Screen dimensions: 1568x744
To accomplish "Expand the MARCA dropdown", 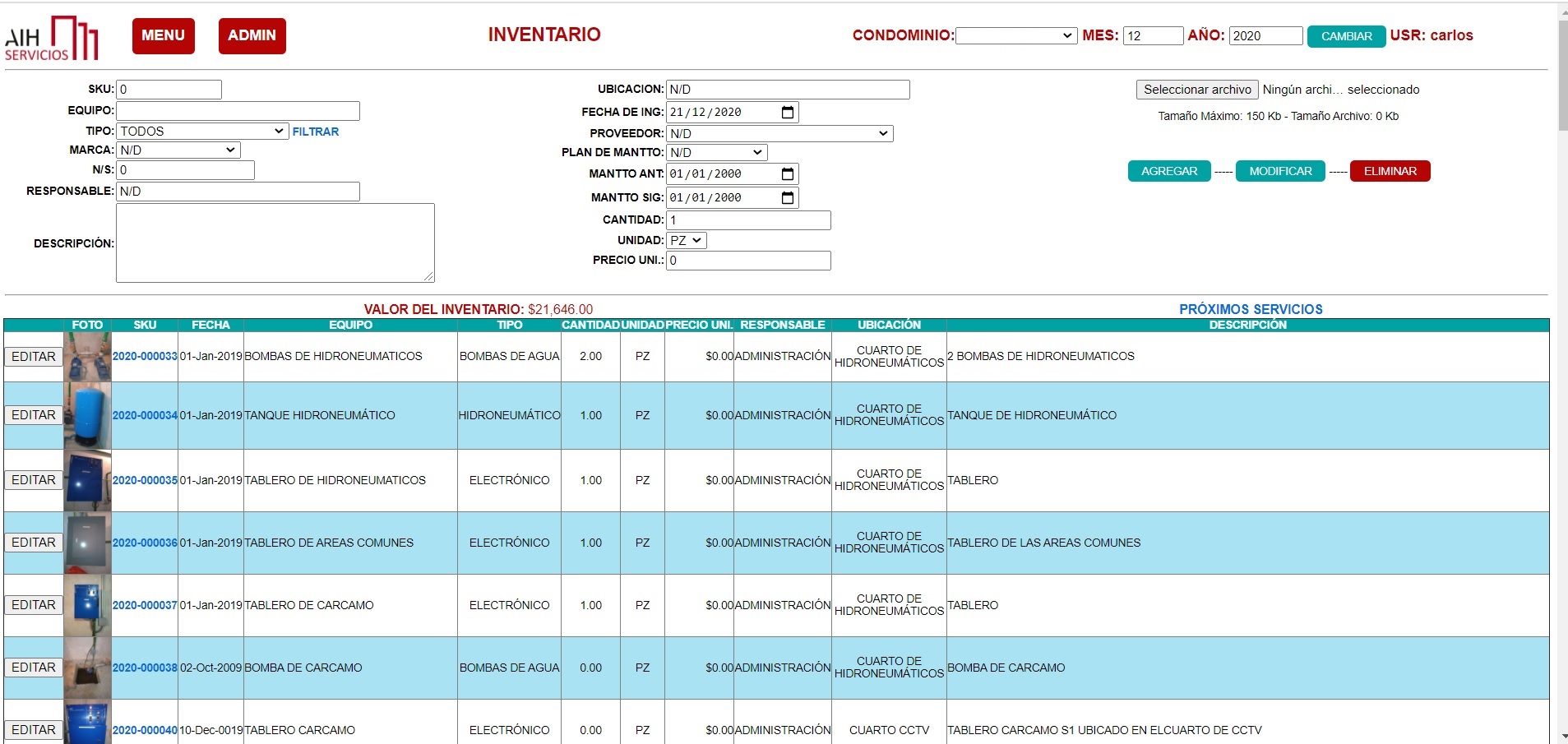I will pos(178,150).
